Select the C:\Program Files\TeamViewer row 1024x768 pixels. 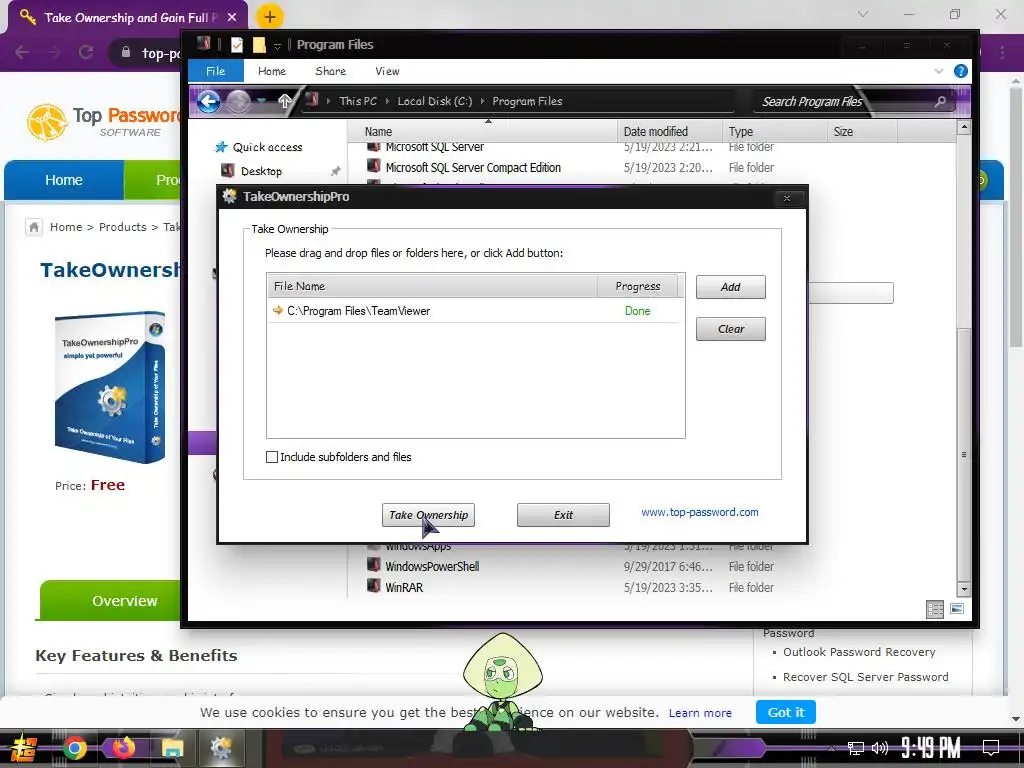click(x=475, y=311)
